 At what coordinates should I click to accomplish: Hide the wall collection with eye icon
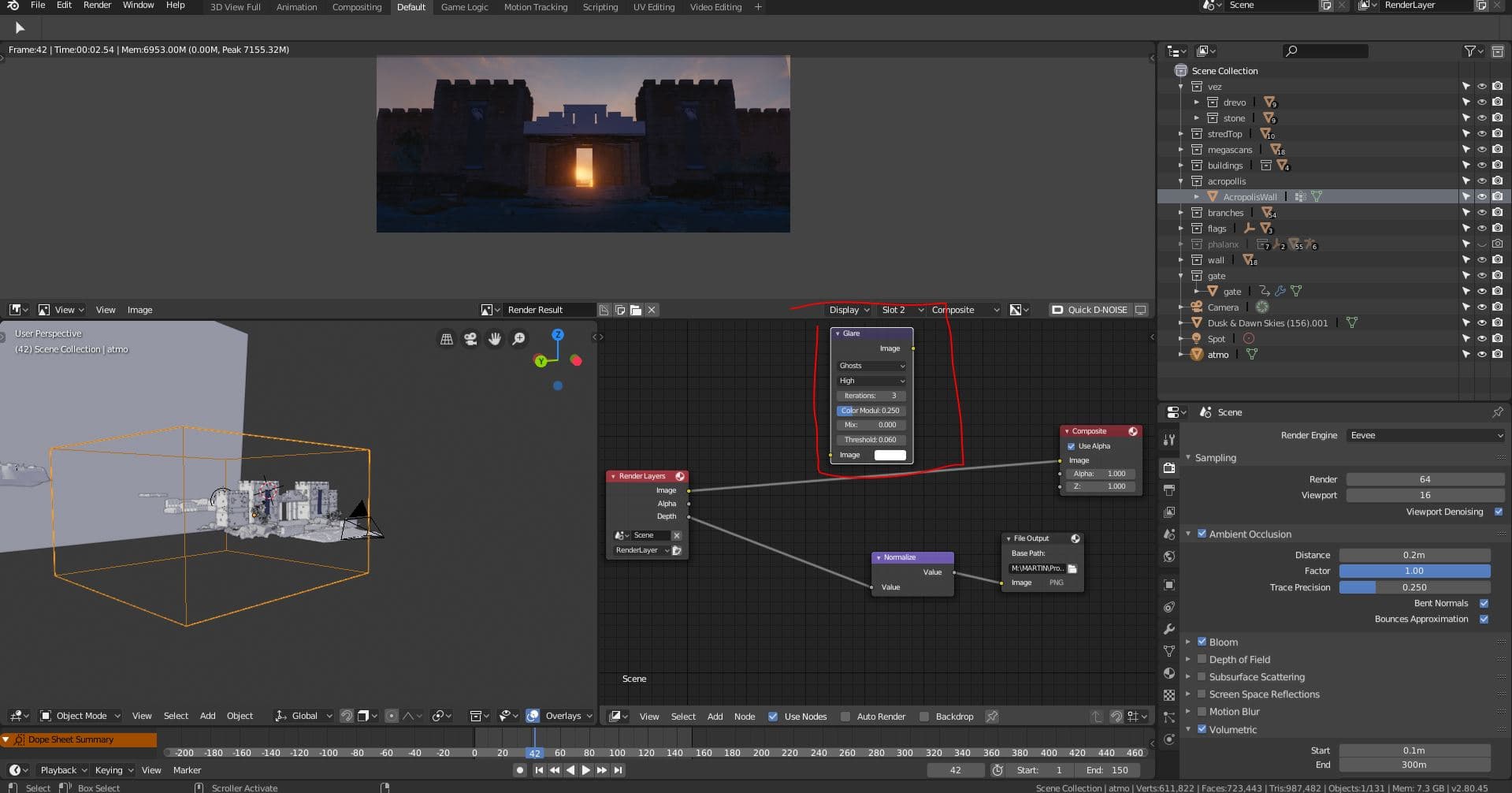[x=1481, y=260]
